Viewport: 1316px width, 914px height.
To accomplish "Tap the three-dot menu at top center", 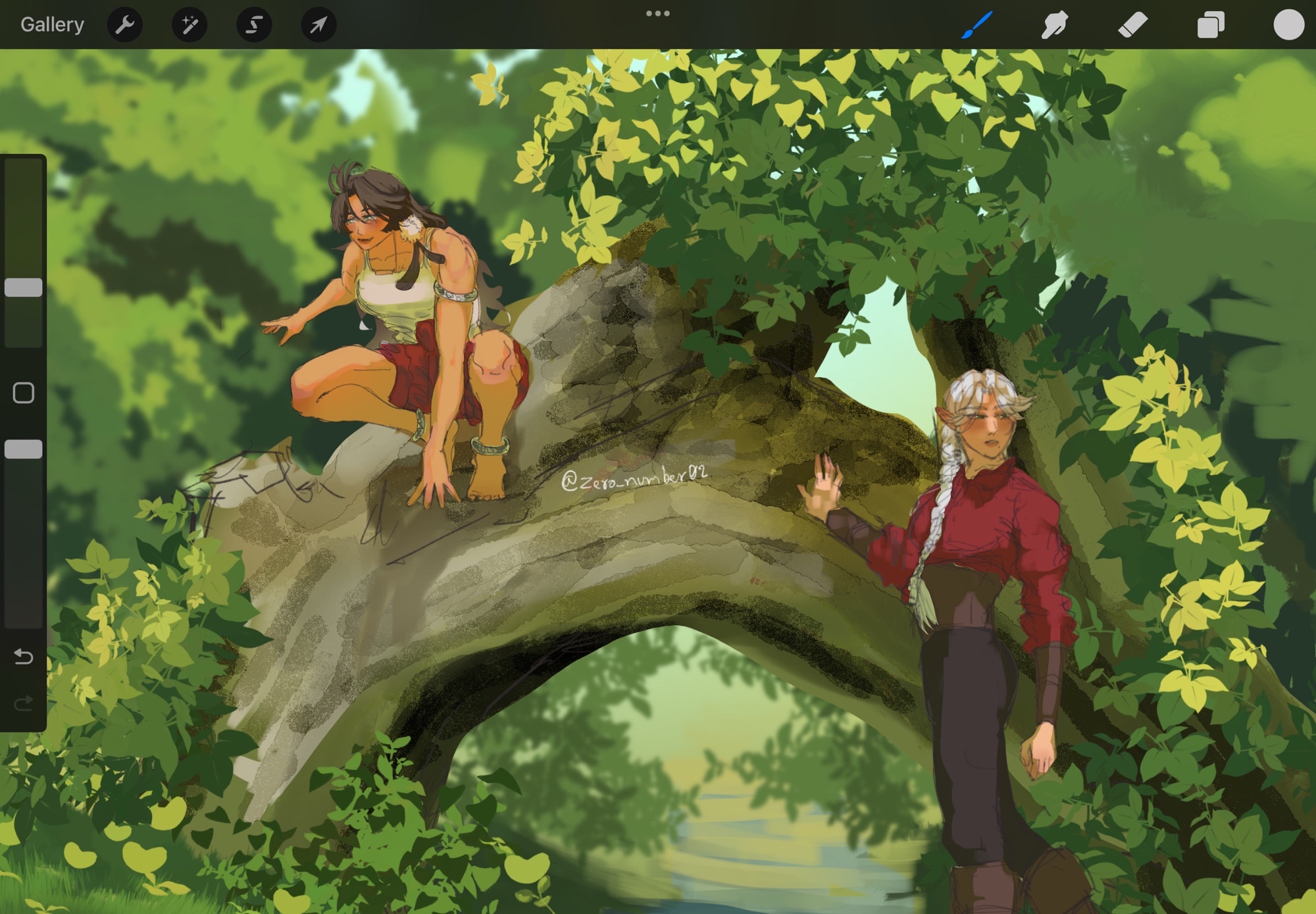I will point(657,13).
